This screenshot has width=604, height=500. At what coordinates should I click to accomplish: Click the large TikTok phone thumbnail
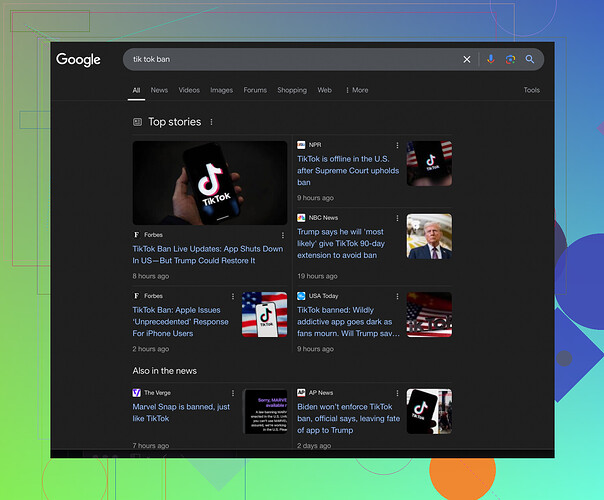[x=209, y=182]
